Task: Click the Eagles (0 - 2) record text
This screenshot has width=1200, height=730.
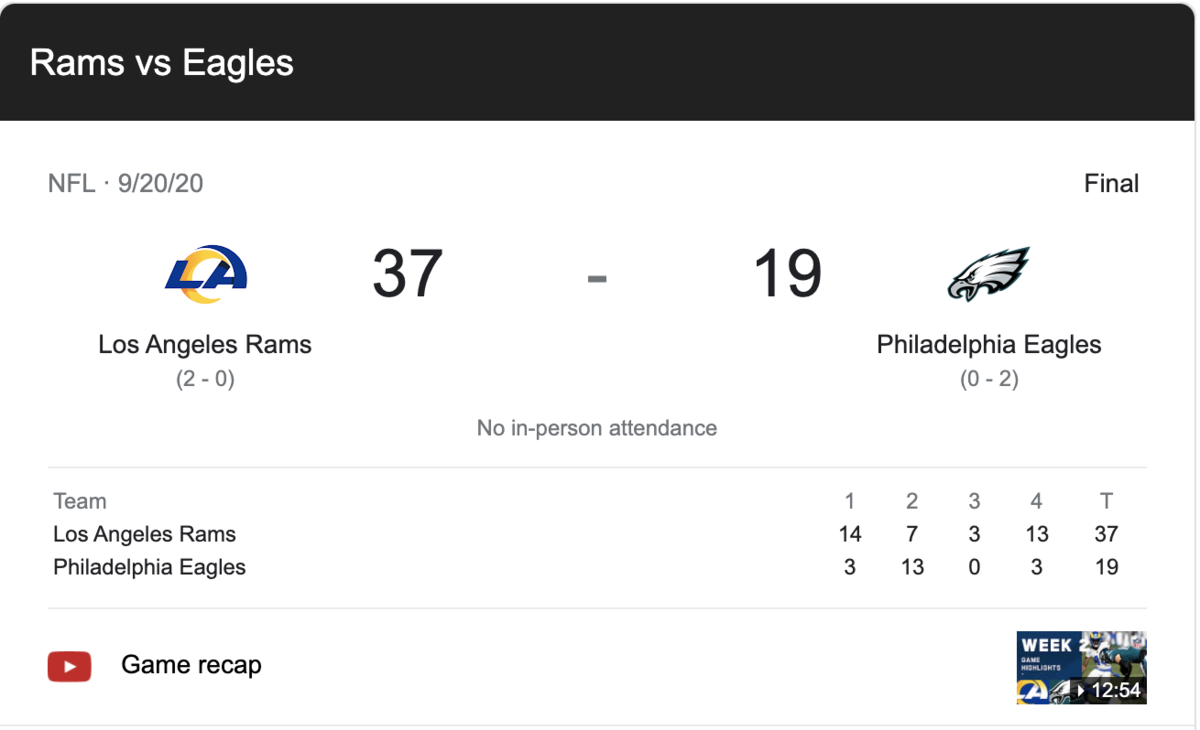Action: 989,379
